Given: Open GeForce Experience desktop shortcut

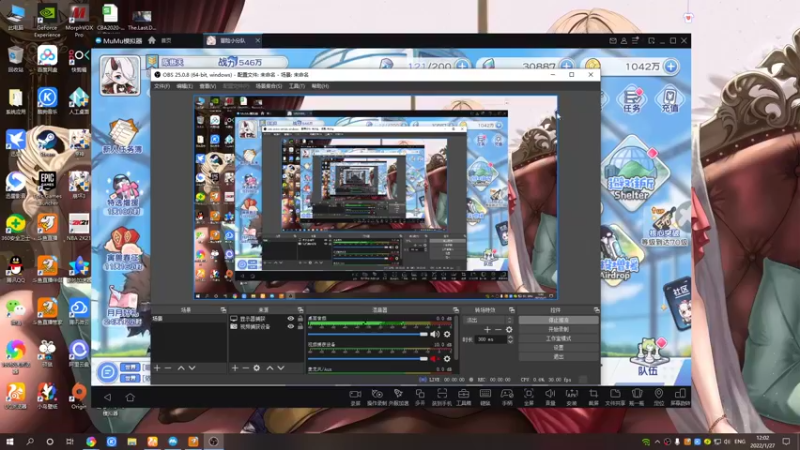Looking at the screenshot, I should (47, 20).
